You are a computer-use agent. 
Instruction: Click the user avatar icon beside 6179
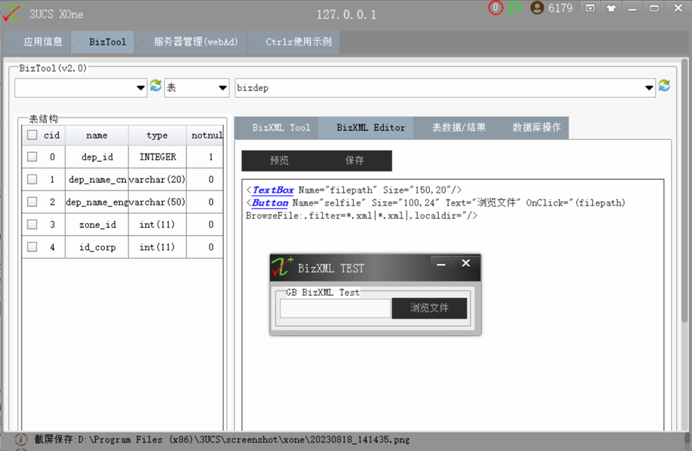537,8
